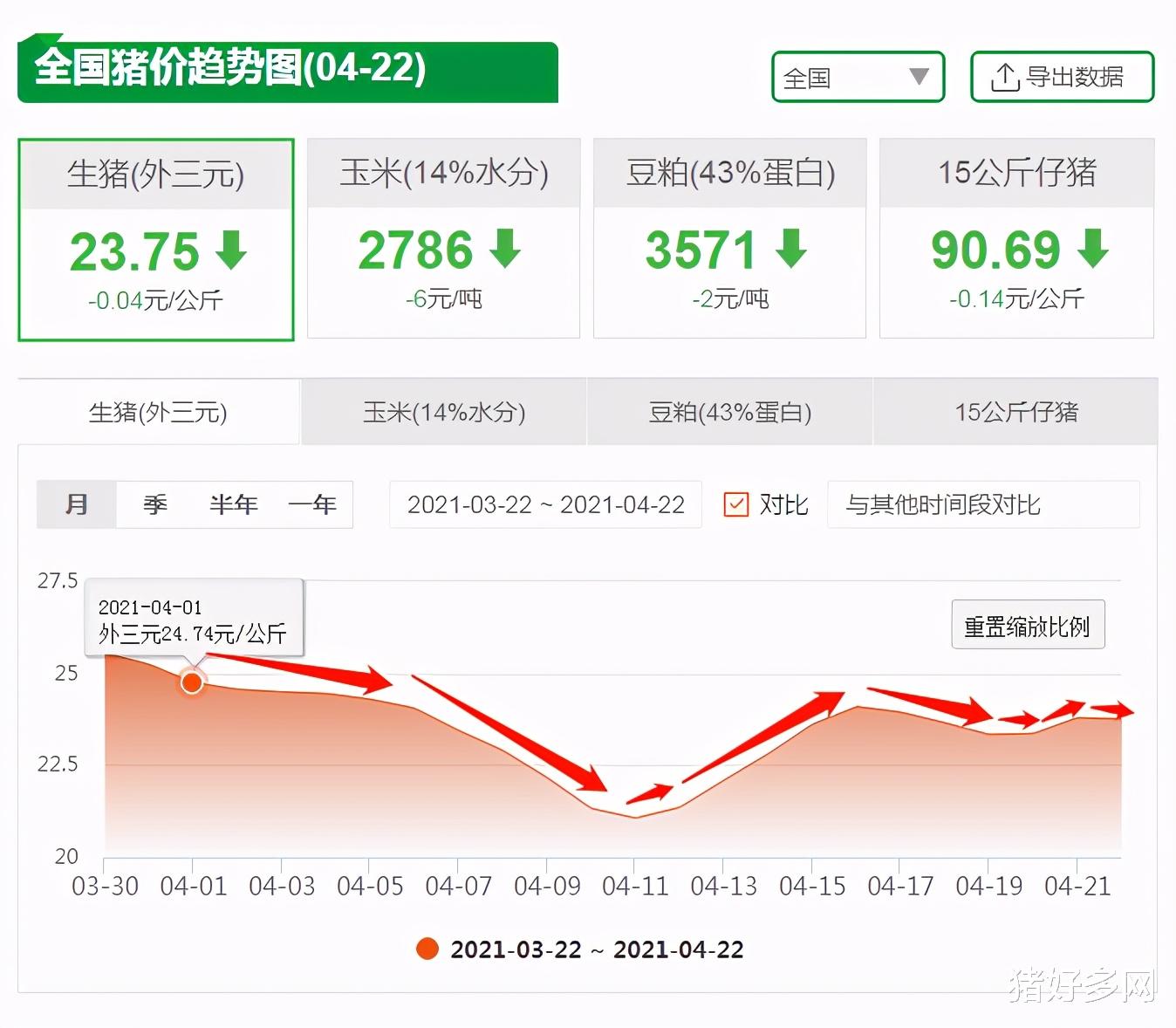Switch to the 玉米(14%水分) chart tab
The height and width of the screenshot is (1028, 1176).
443,412
